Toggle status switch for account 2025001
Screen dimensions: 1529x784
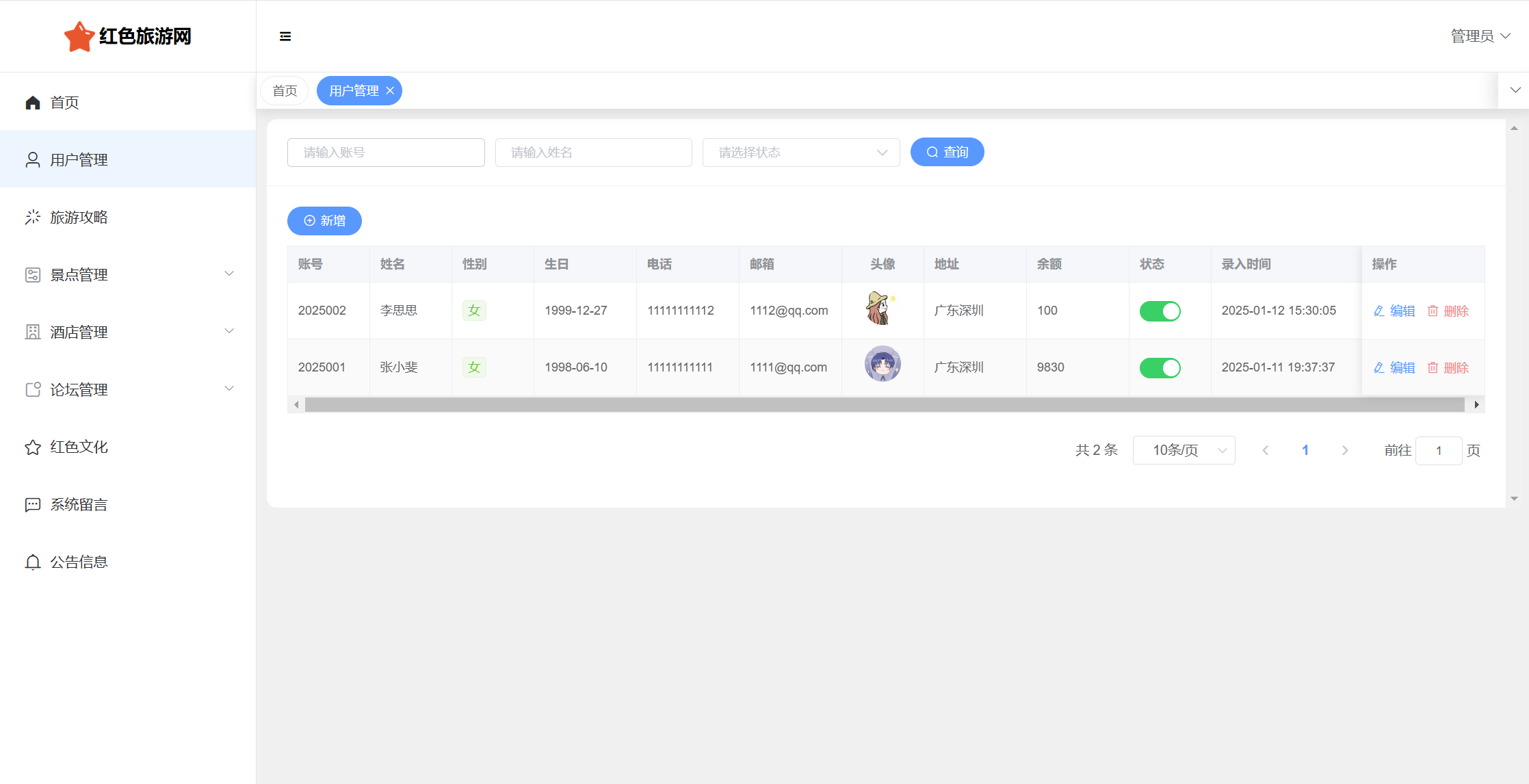click(x=1160, y=368)
